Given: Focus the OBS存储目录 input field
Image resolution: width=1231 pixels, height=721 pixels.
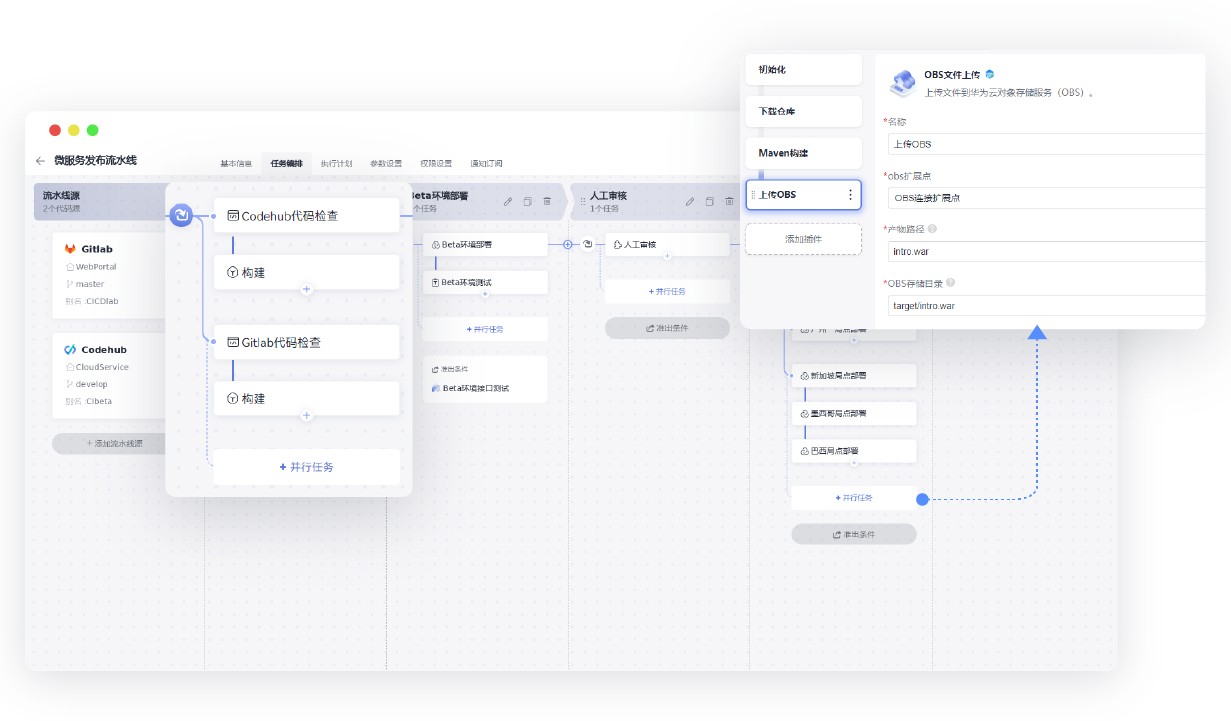Looking at the screenshot, I should click(1046, 305).
